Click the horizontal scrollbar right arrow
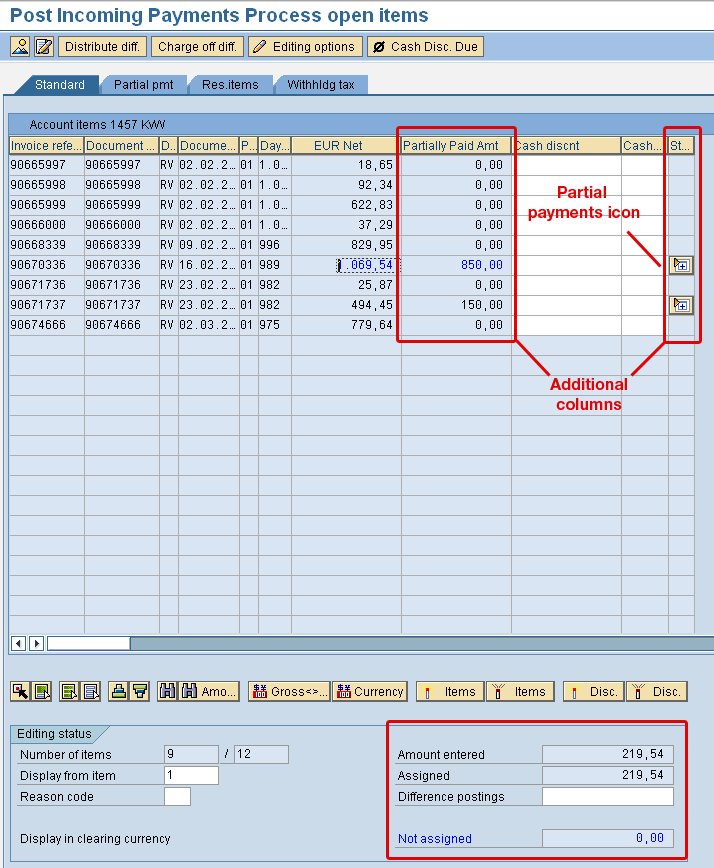714x868 pixels. (37, 643)
